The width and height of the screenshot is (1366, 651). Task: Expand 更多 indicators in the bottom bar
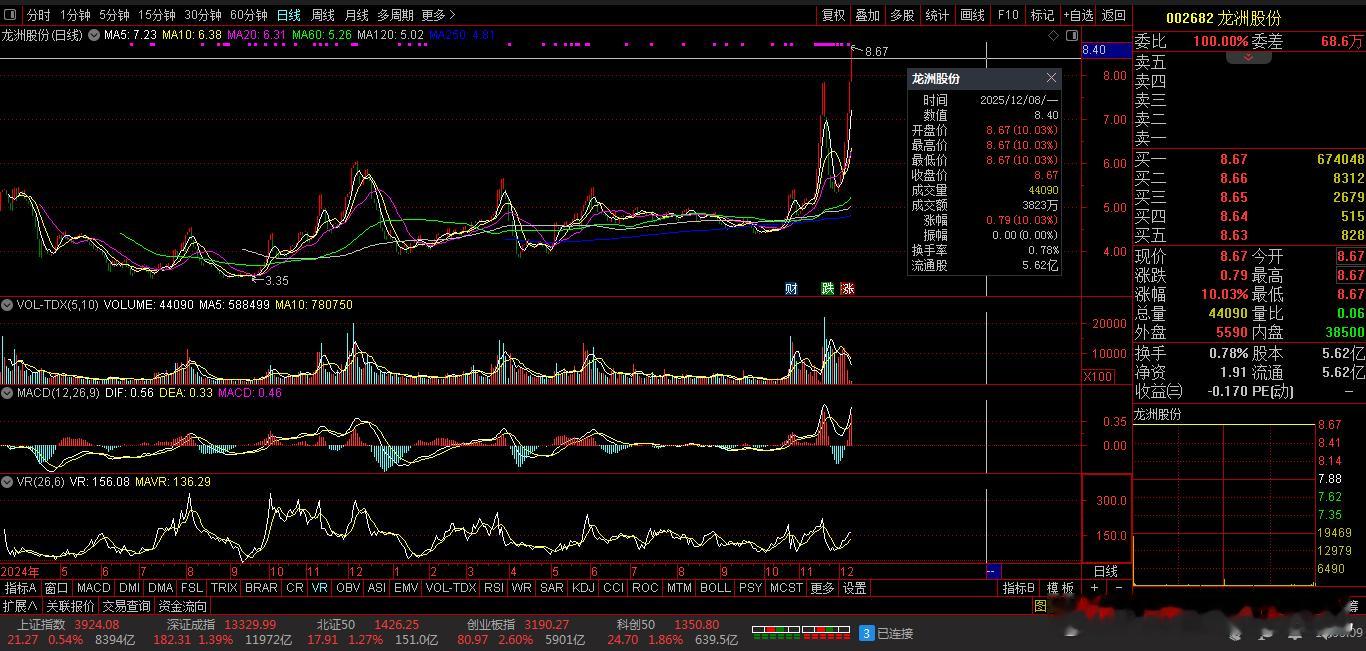822,588
